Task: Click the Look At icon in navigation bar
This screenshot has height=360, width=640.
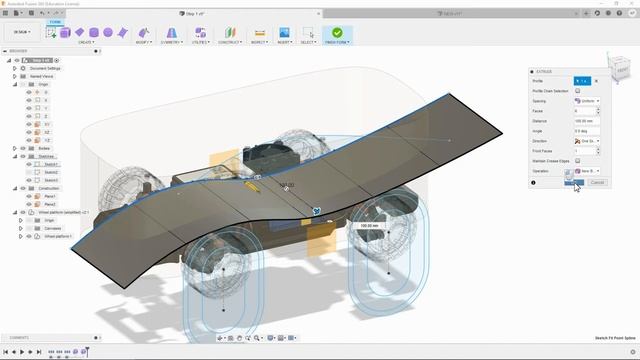Action: tap(231, 338)
